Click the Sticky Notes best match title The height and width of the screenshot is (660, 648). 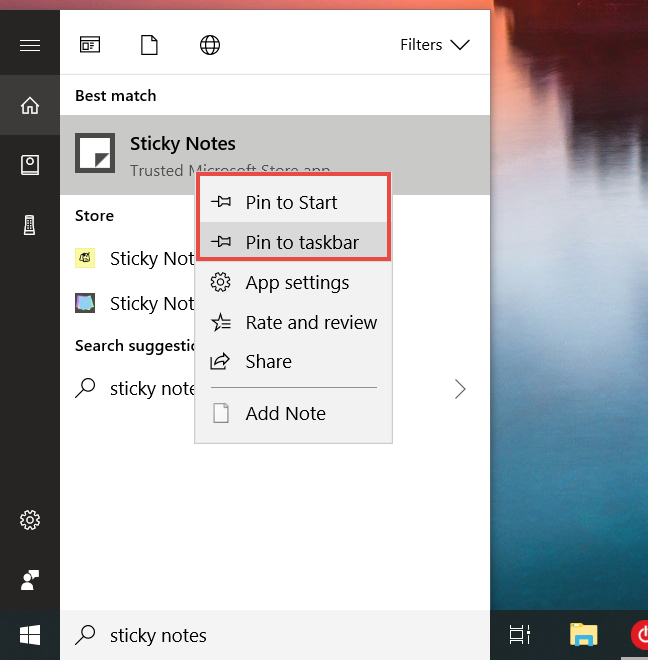pos(183,144)
